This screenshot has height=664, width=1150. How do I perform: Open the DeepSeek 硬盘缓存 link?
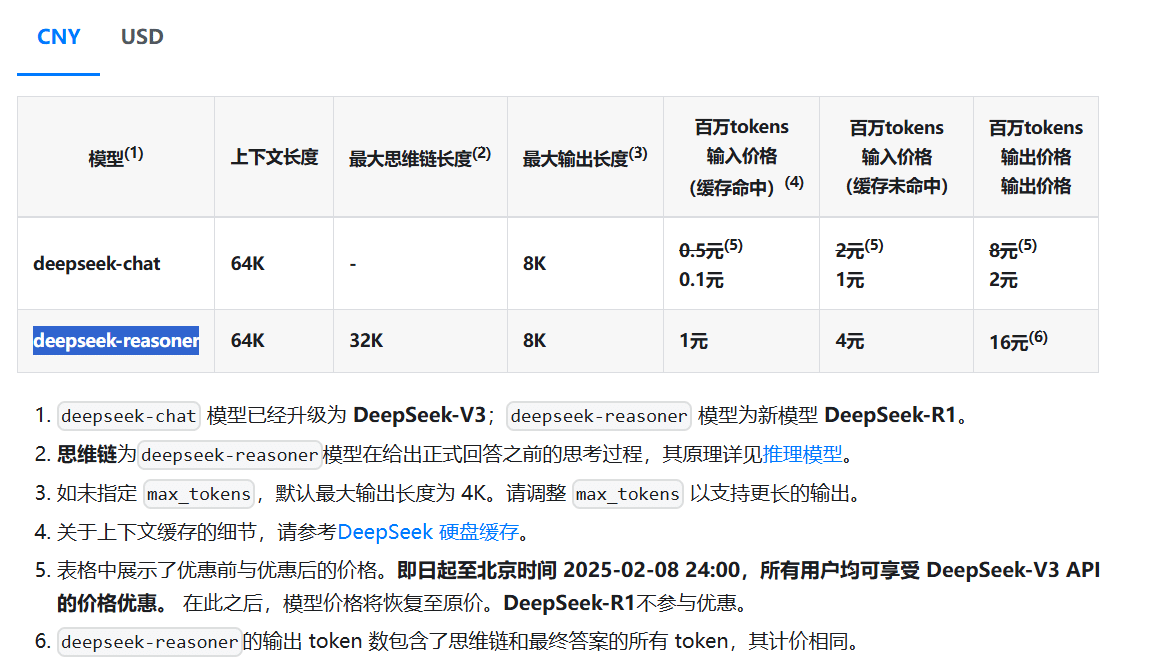(x=430, y=531)
